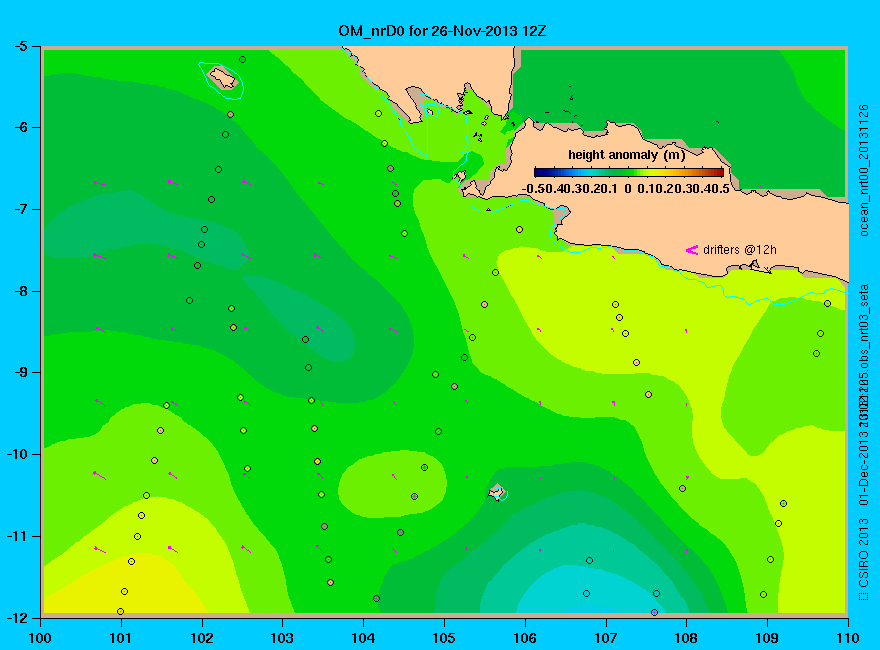This screenshot has width=880, height=650.
Task: Click latitude tick label -7
Action: coord(20,209)
